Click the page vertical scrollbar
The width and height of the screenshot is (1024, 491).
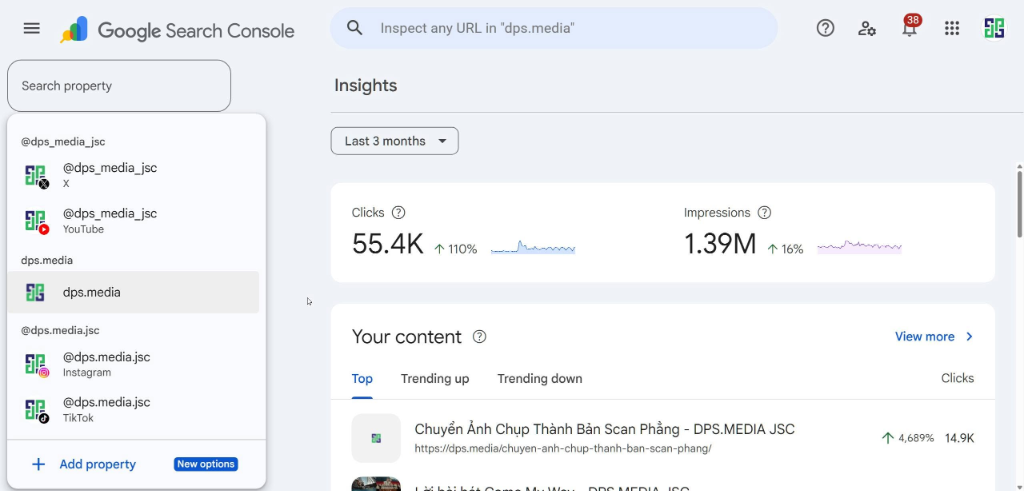[1019, 202]
